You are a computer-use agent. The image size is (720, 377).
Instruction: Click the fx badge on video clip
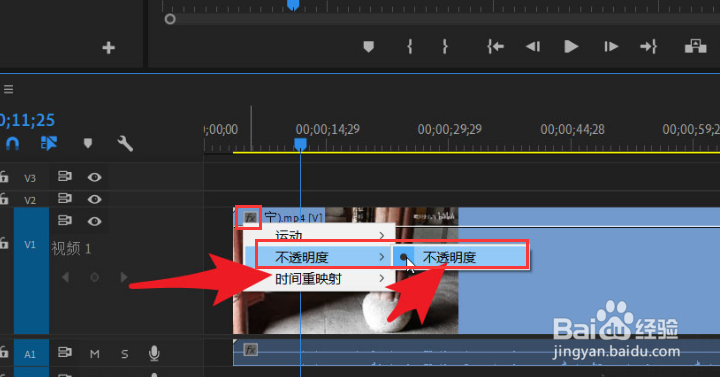pyautogui.click(x=250, y=217)
